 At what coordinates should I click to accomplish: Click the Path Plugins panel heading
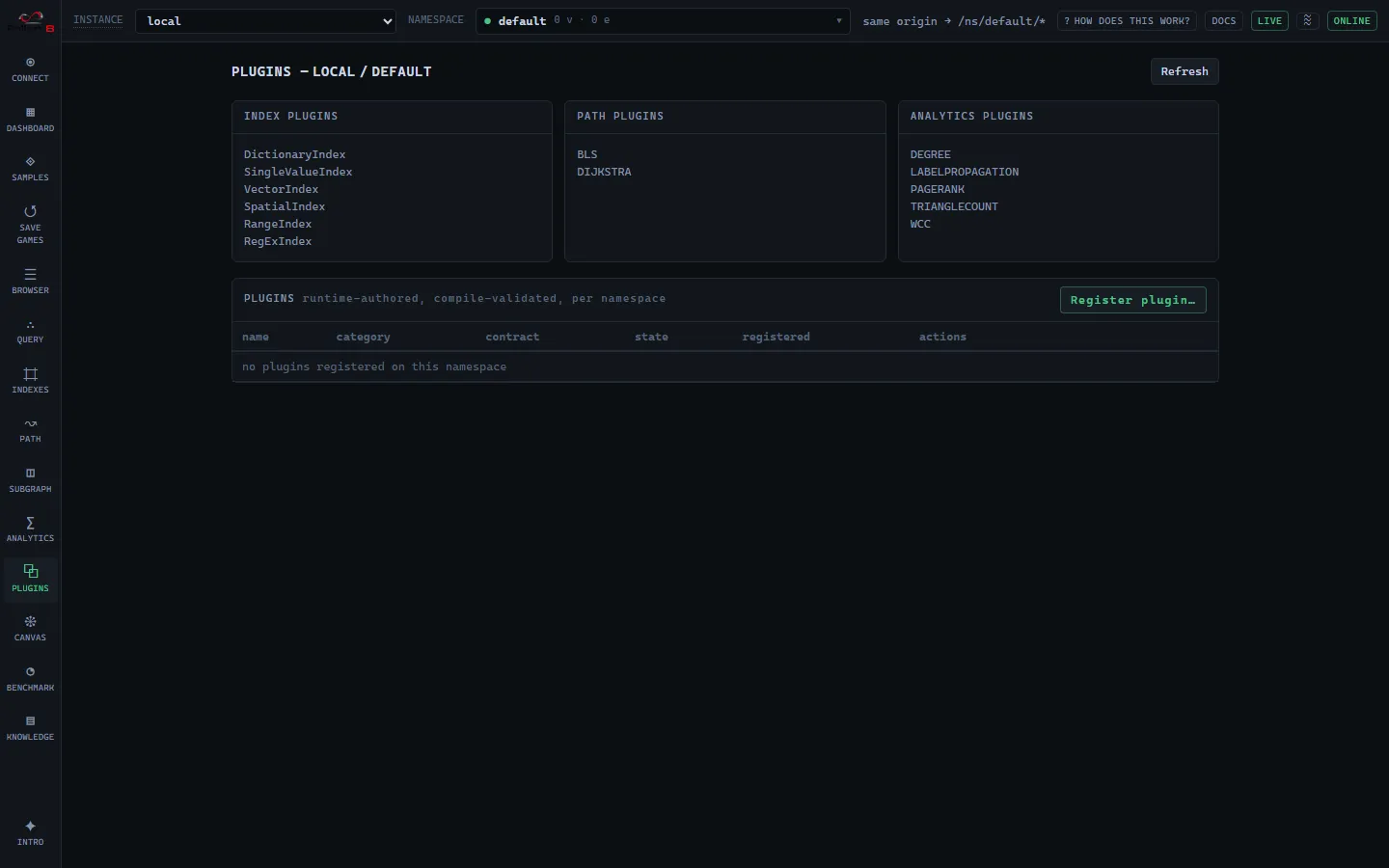point(620,116)
